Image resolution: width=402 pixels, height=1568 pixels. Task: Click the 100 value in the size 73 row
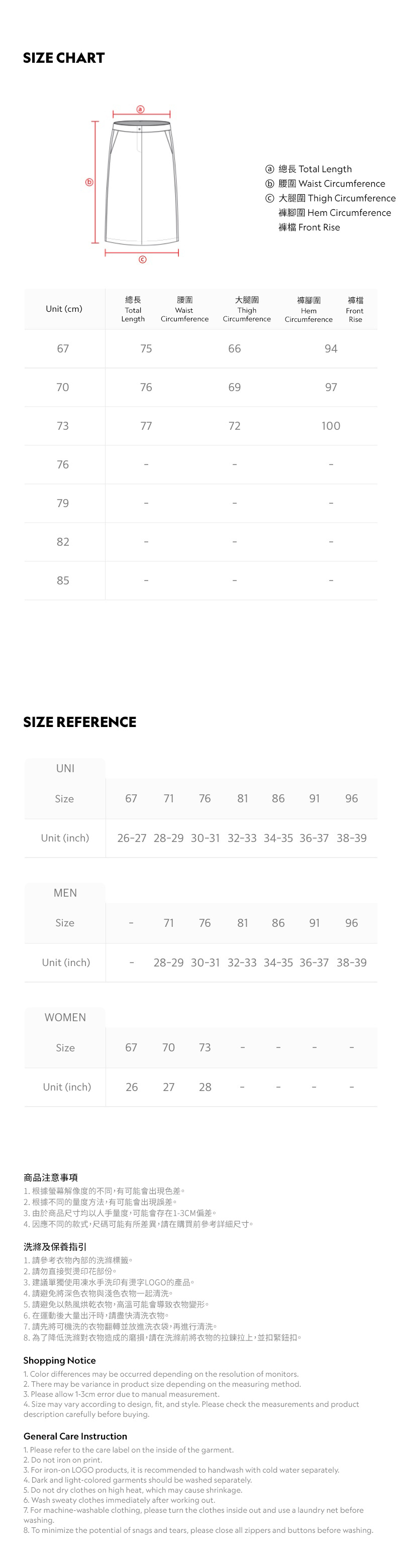click(331, 426)
